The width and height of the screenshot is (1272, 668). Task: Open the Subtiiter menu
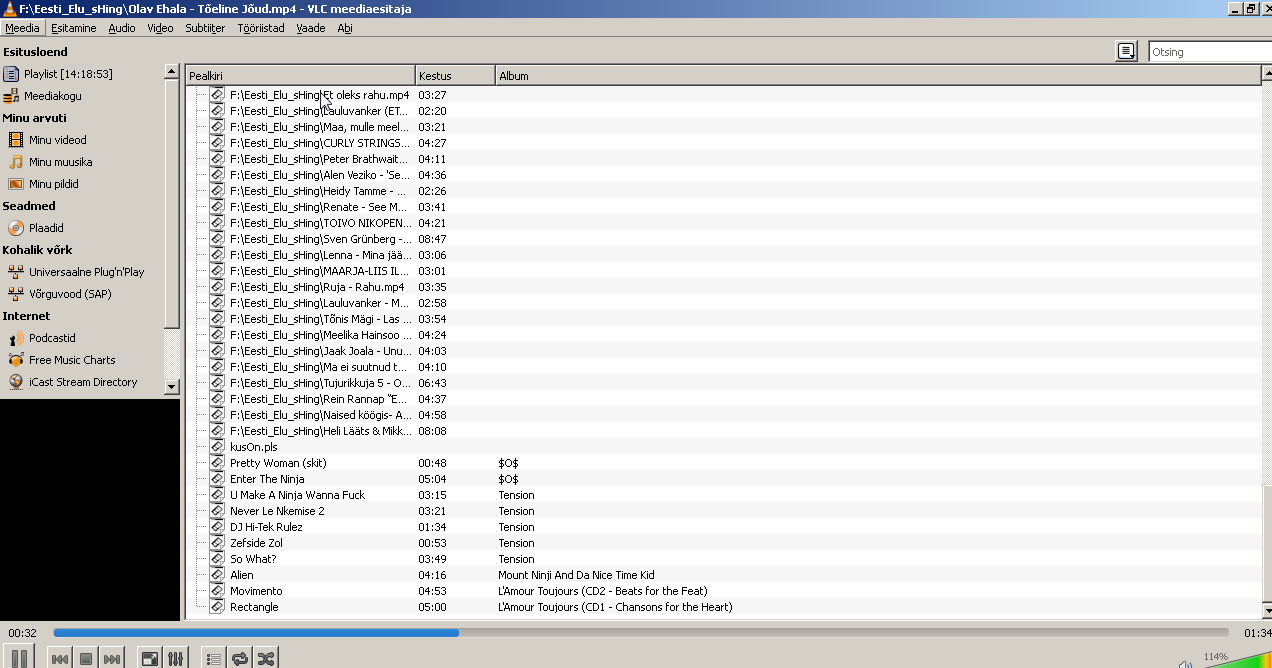(x=205, y=28)
